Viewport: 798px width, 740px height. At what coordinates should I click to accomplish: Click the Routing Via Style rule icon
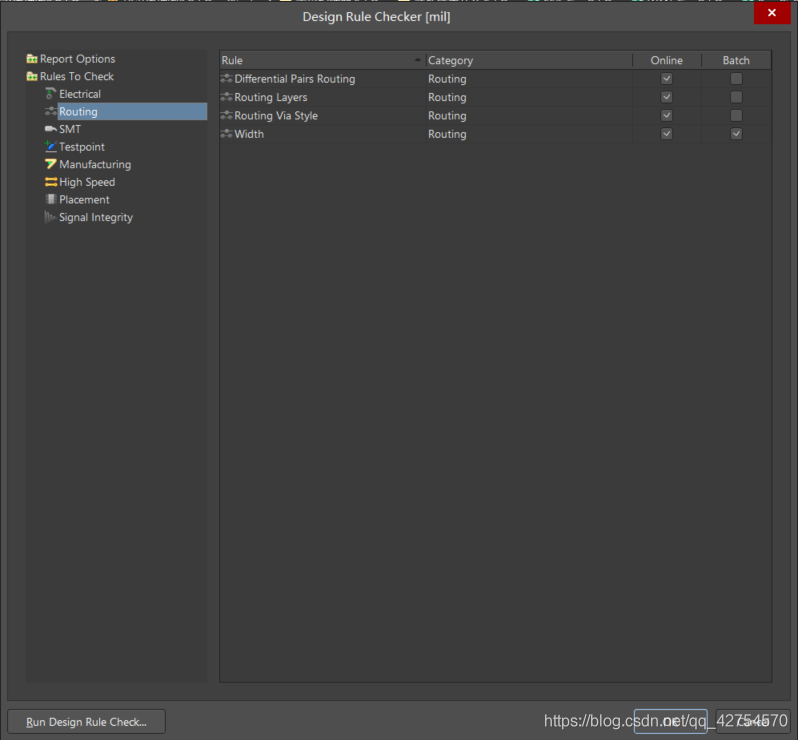click(226, 116)
